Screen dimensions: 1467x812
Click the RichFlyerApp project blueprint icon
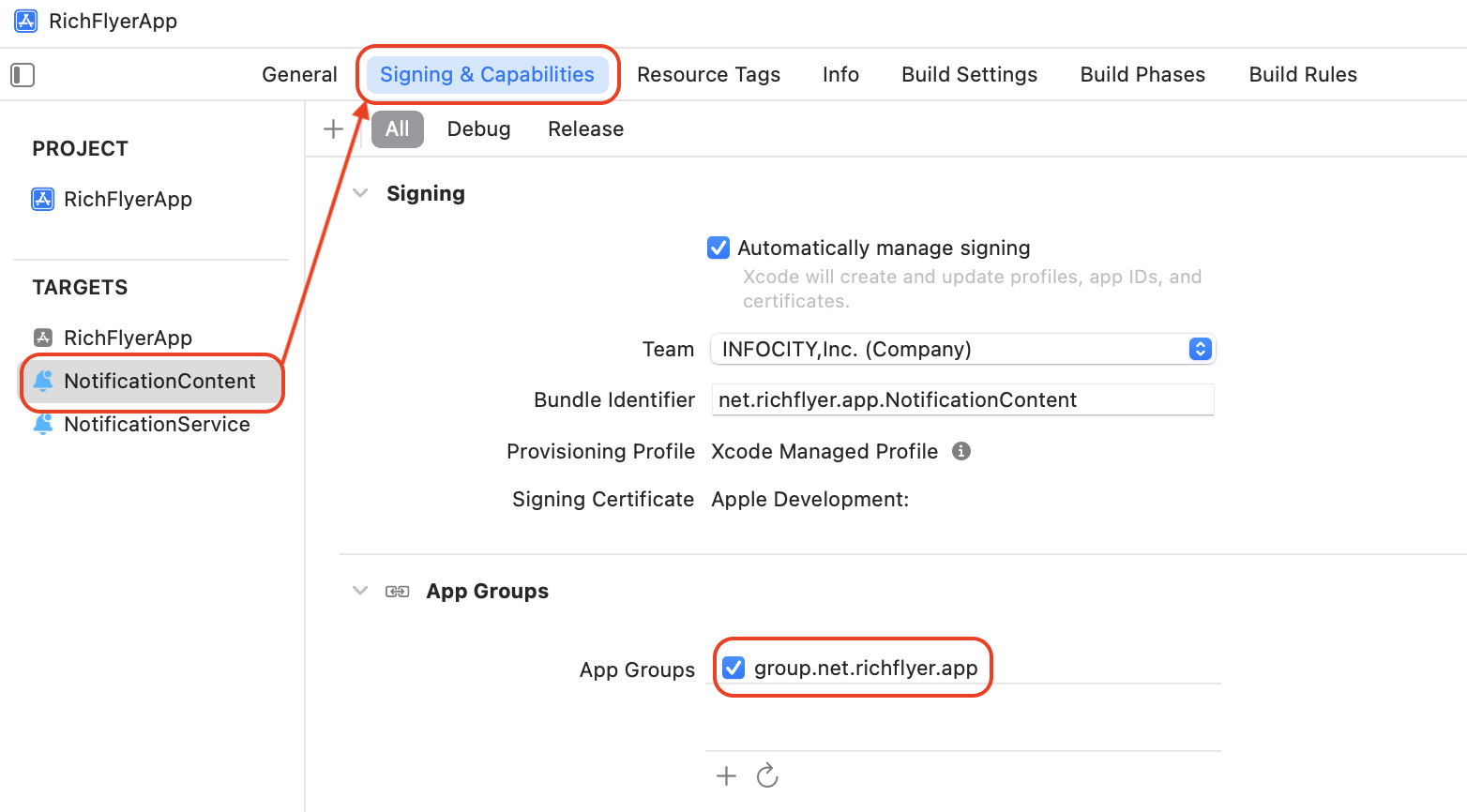43,199
